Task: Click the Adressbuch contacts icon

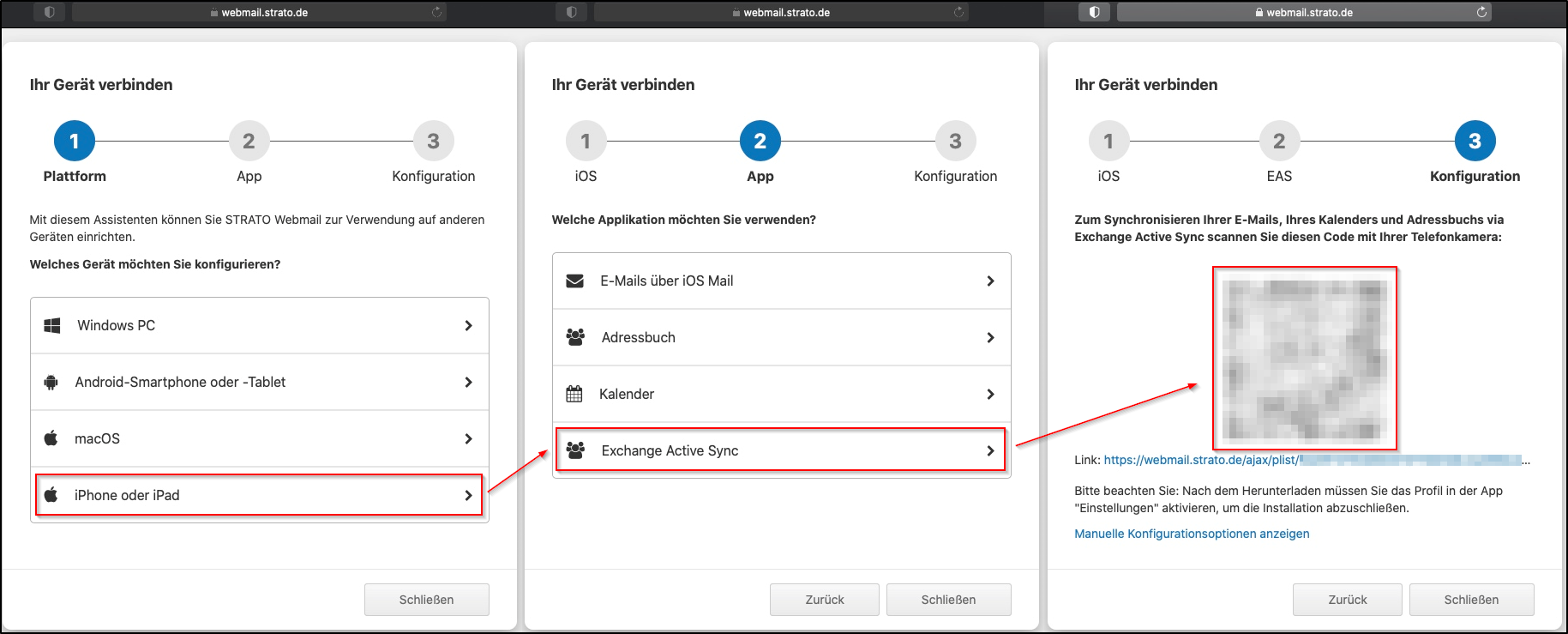Action: 575,337
